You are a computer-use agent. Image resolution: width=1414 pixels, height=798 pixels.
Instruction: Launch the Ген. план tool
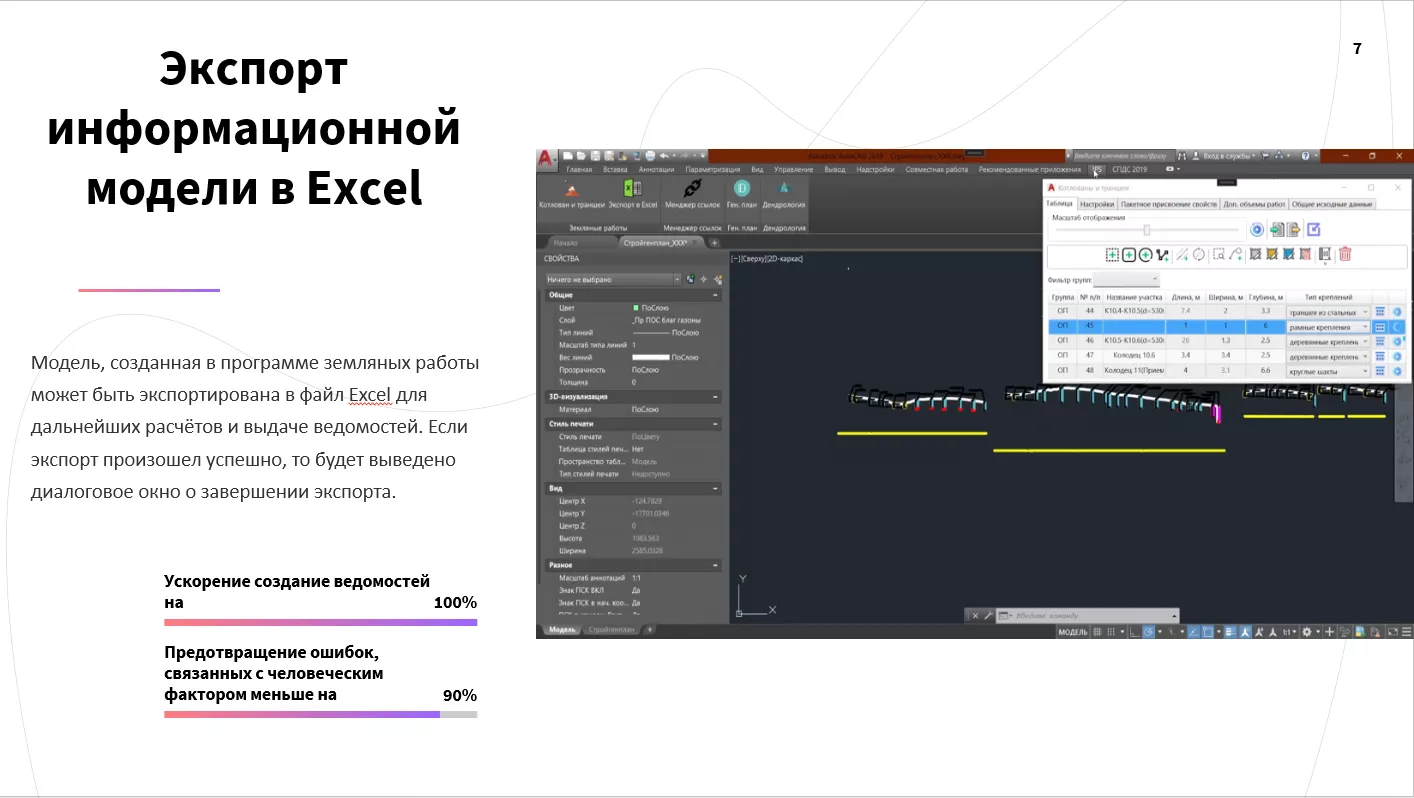tap(741, 197)
